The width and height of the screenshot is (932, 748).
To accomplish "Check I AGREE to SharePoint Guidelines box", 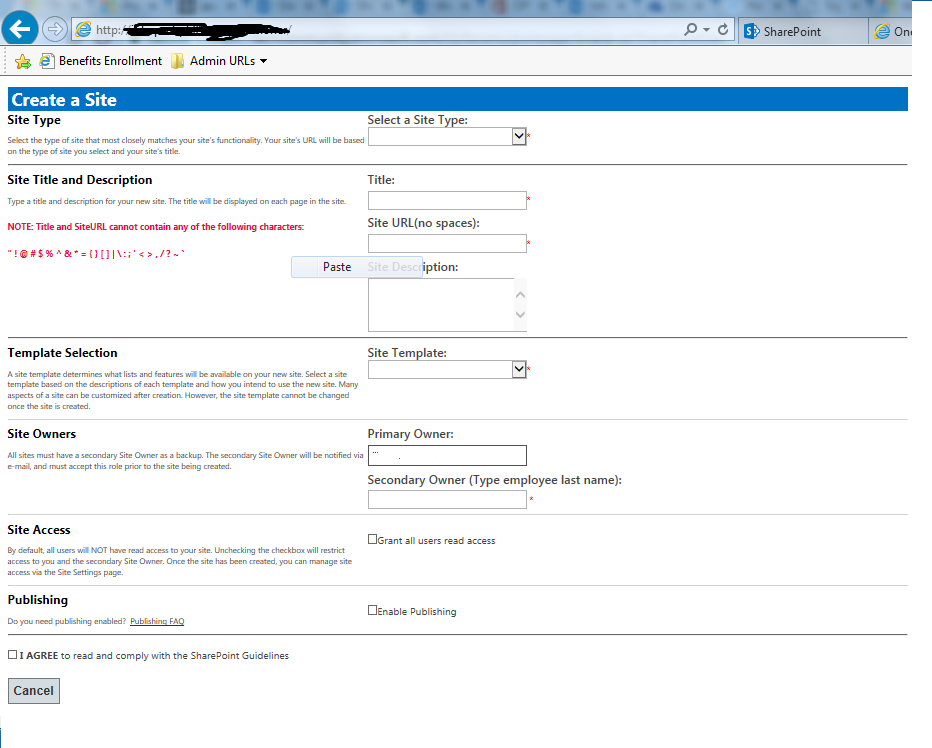I will pos(12,655).
